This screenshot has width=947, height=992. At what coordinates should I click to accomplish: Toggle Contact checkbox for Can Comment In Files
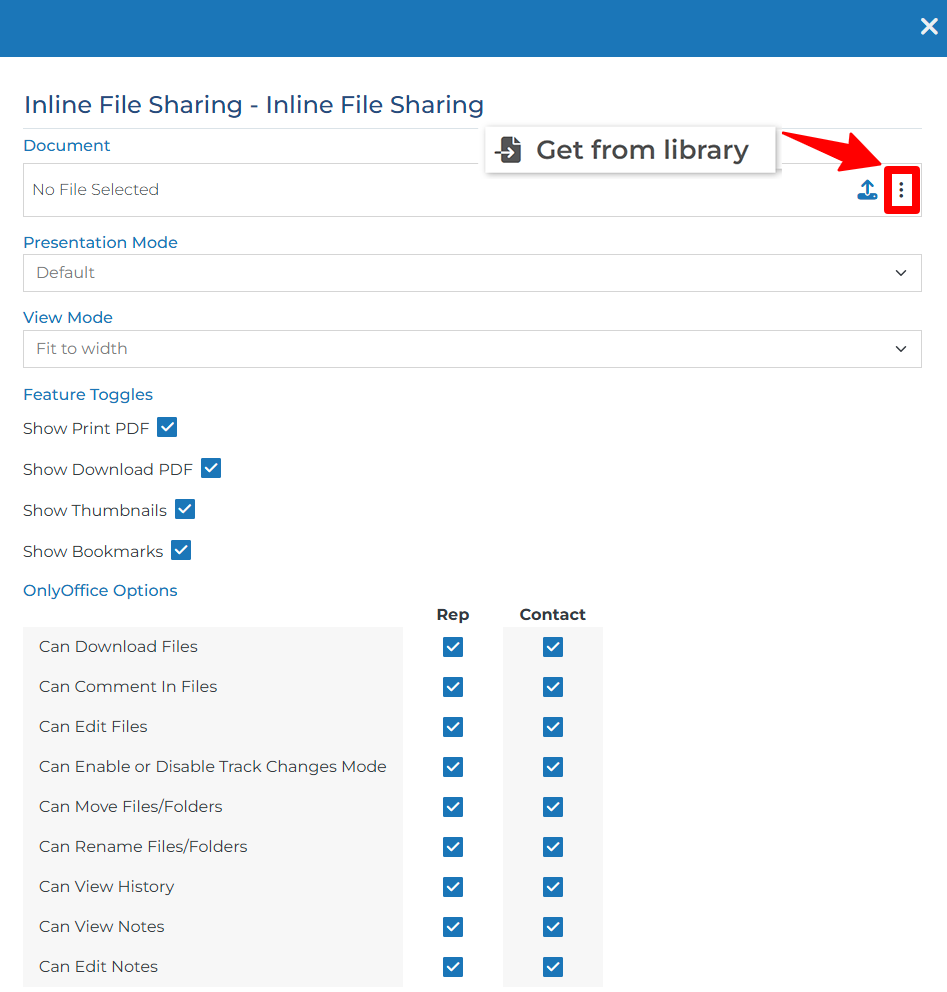pos(553,687)
